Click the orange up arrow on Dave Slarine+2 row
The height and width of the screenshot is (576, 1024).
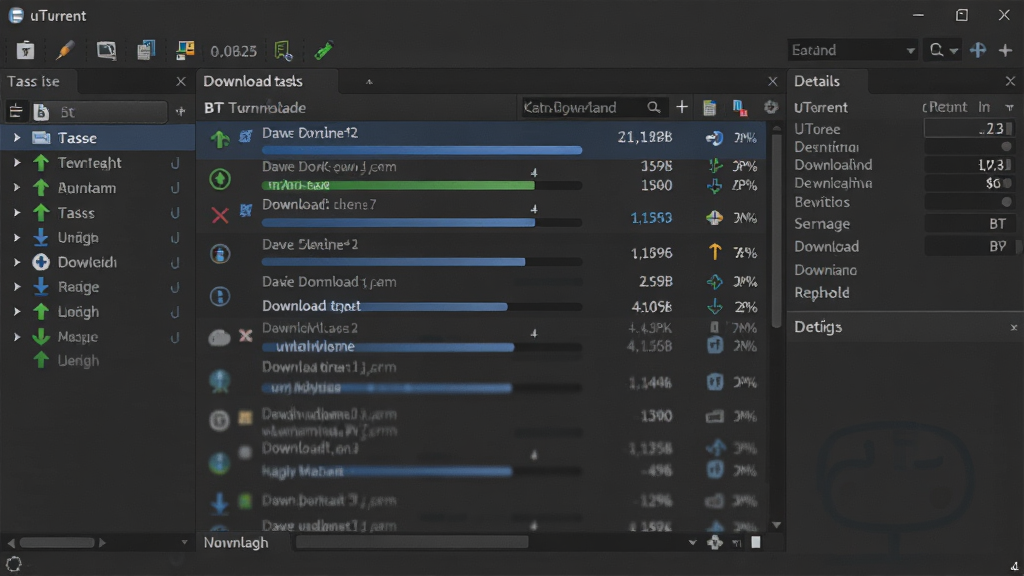click(715, 252)
